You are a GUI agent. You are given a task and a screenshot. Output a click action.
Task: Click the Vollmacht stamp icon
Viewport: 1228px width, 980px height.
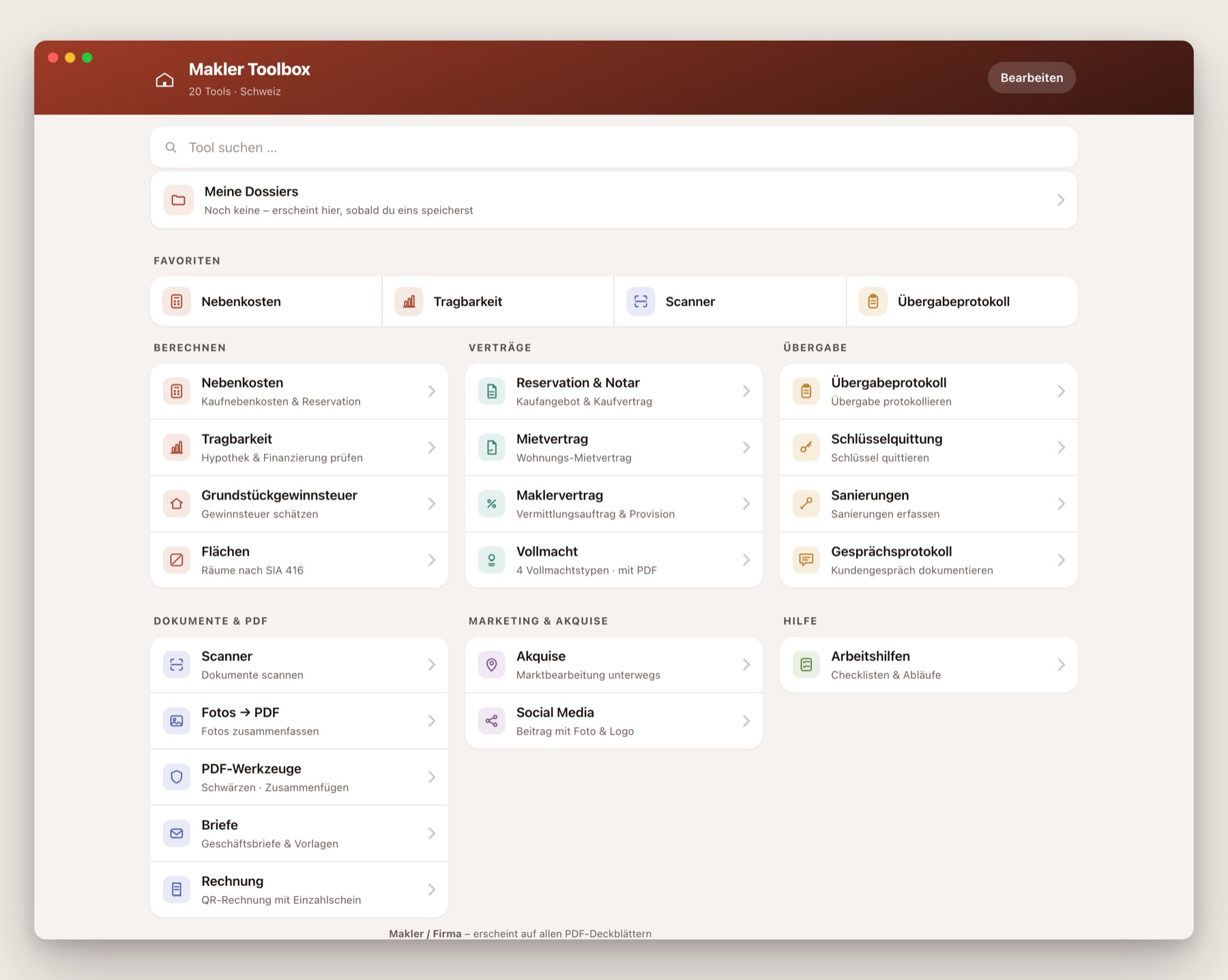[x=491, y=560]
